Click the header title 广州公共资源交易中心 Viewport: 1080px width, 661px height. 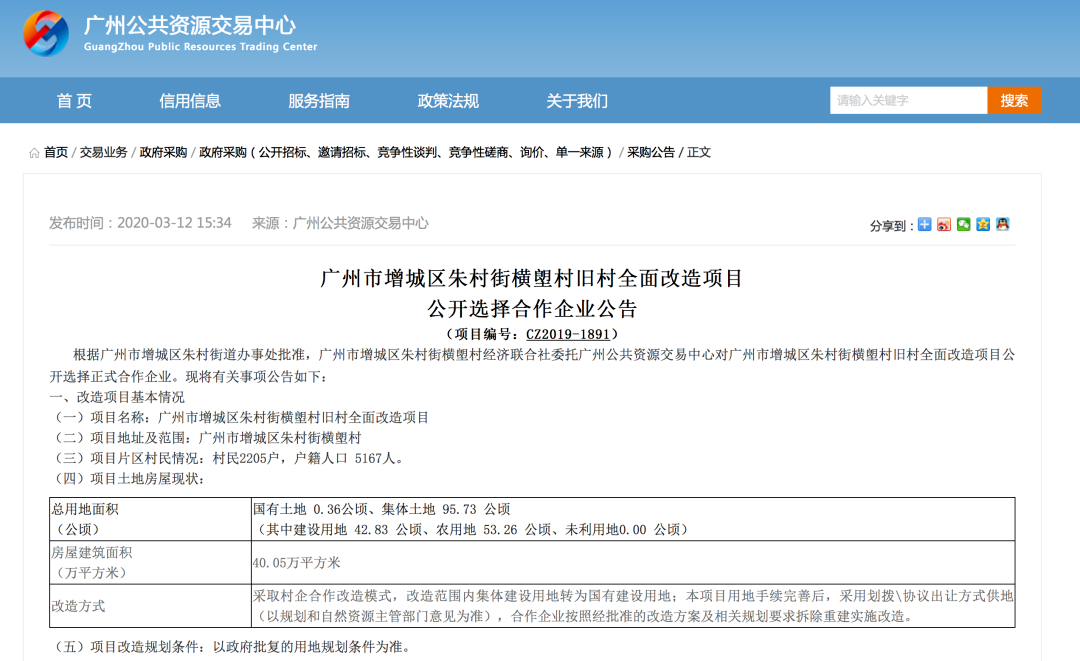(x=190, y=25)
